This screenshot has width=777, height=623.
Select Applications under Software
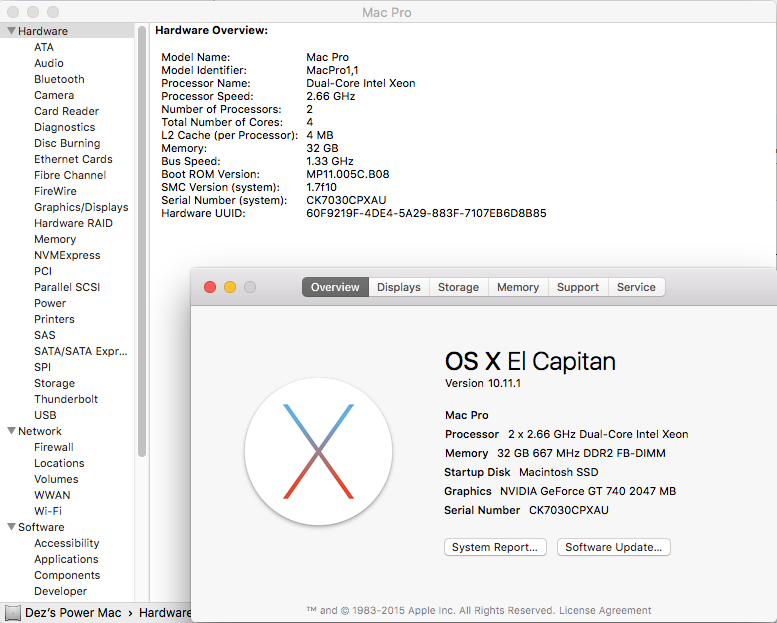click(x=66, y=559)
